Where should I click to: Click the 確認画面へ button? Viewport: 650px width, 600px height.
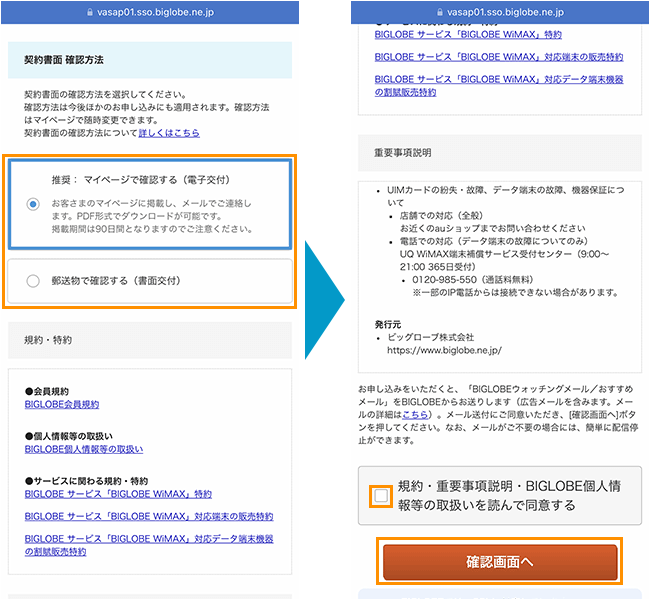tap(500, 562)
